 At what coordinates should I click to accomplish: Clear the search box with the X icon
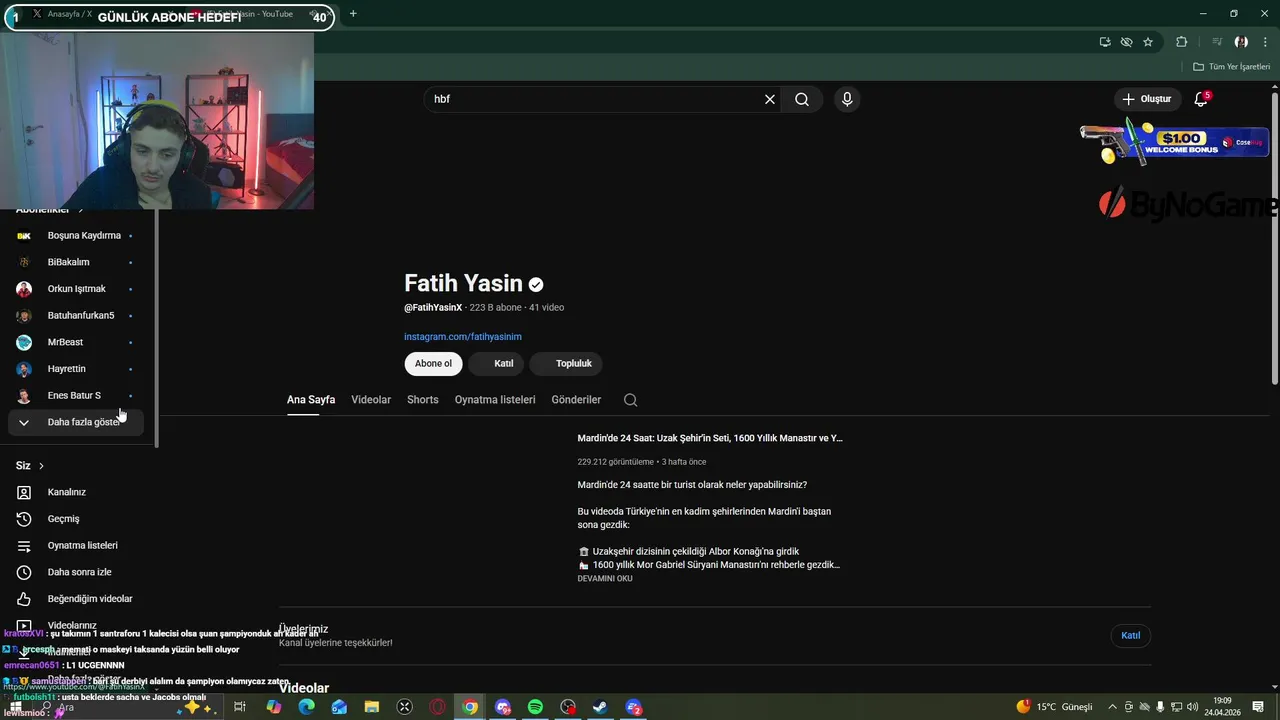770,99
